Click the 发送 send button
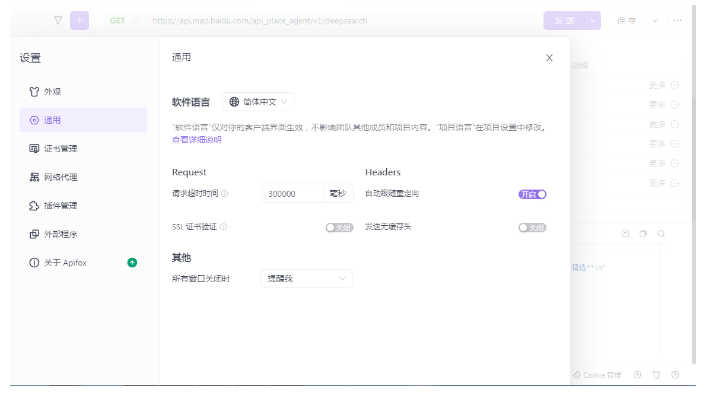The height and width of the screenshot is (393, 705). tap(564, 21)
